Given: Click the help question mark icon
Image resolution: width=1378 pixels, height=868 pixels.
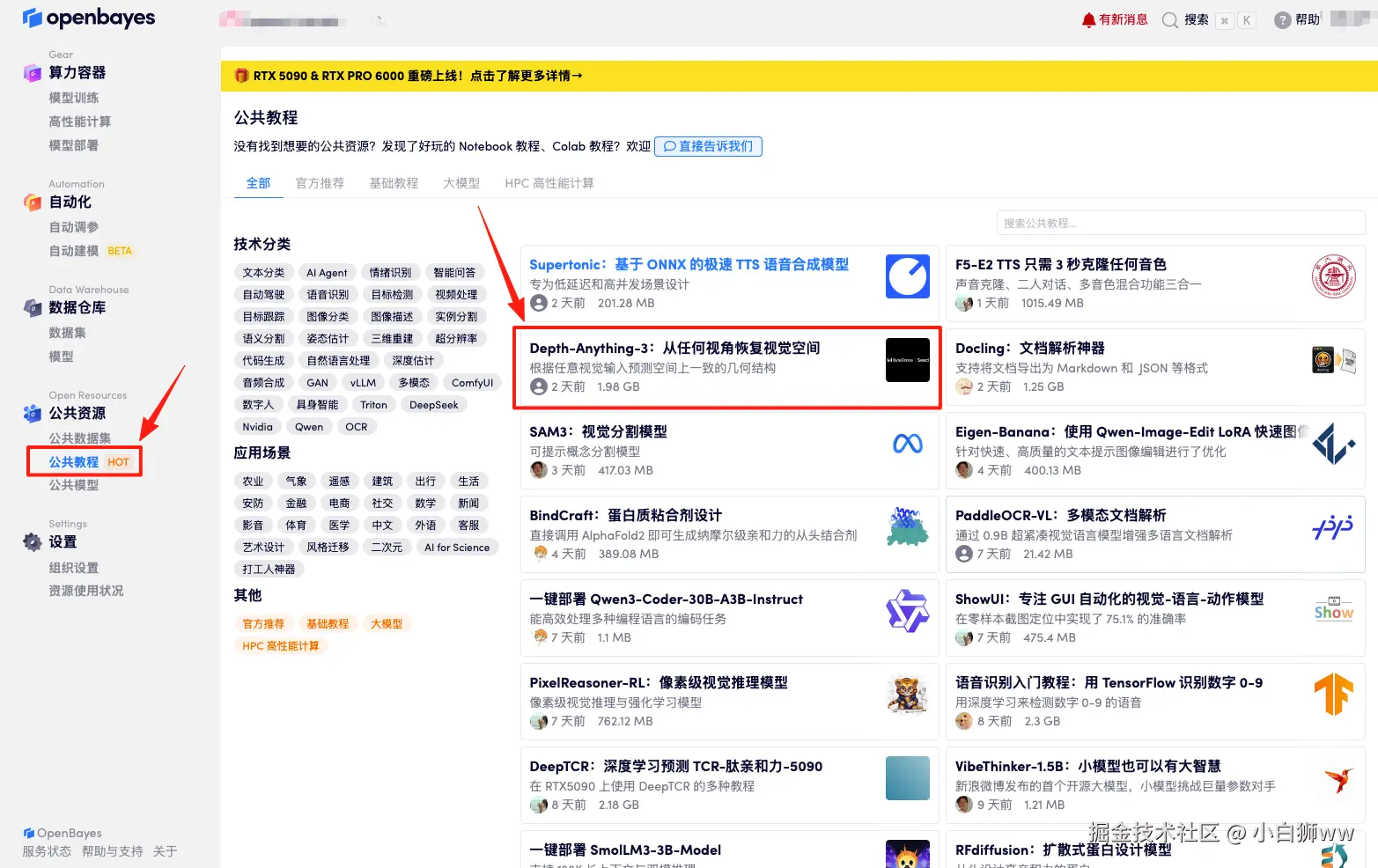Looking at the screenshot, I should tap(1283, 20).
